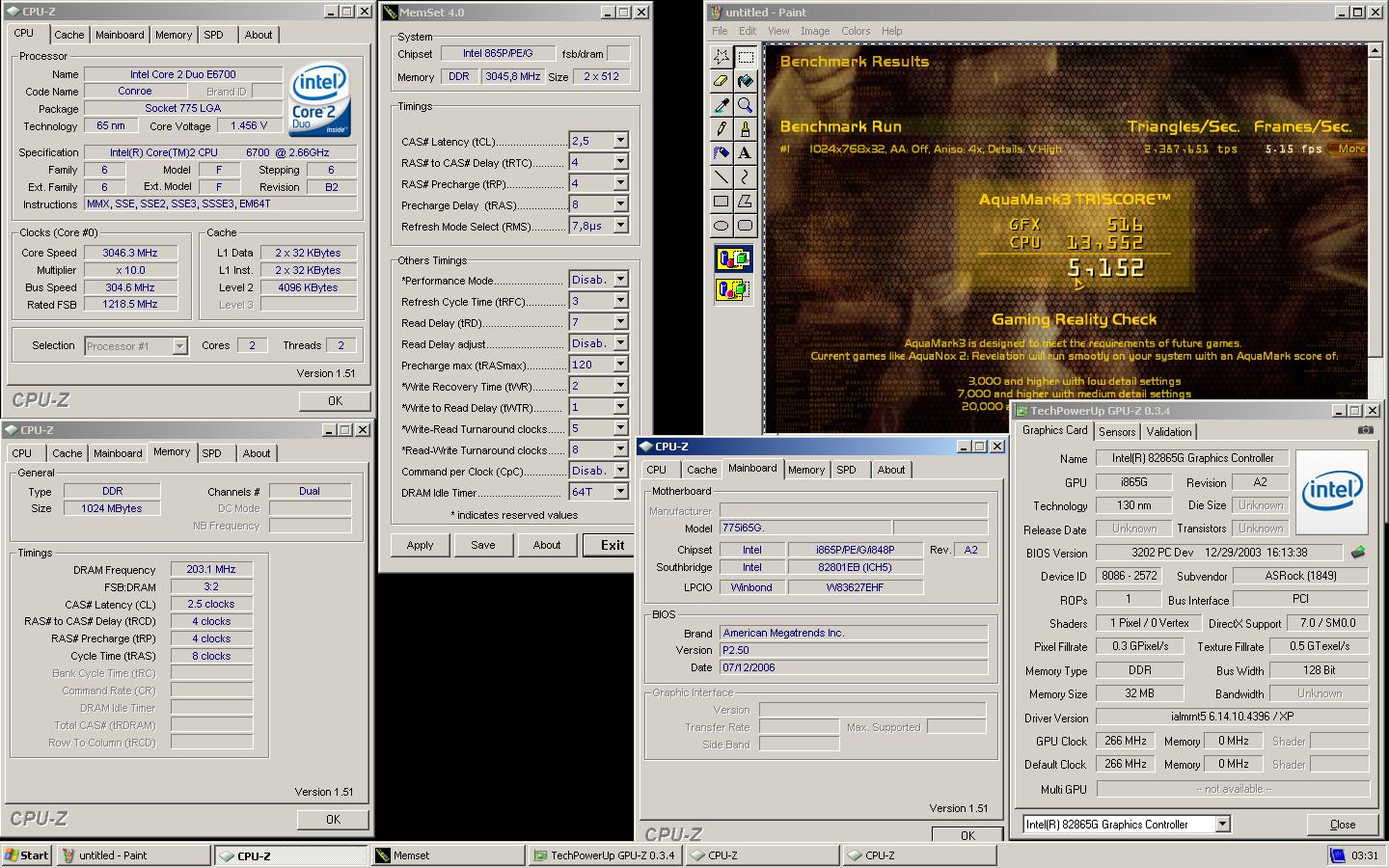1389x868 pixels.
Task: Choose transparent selection mode in Paint
Action: [x=733, y=288]
